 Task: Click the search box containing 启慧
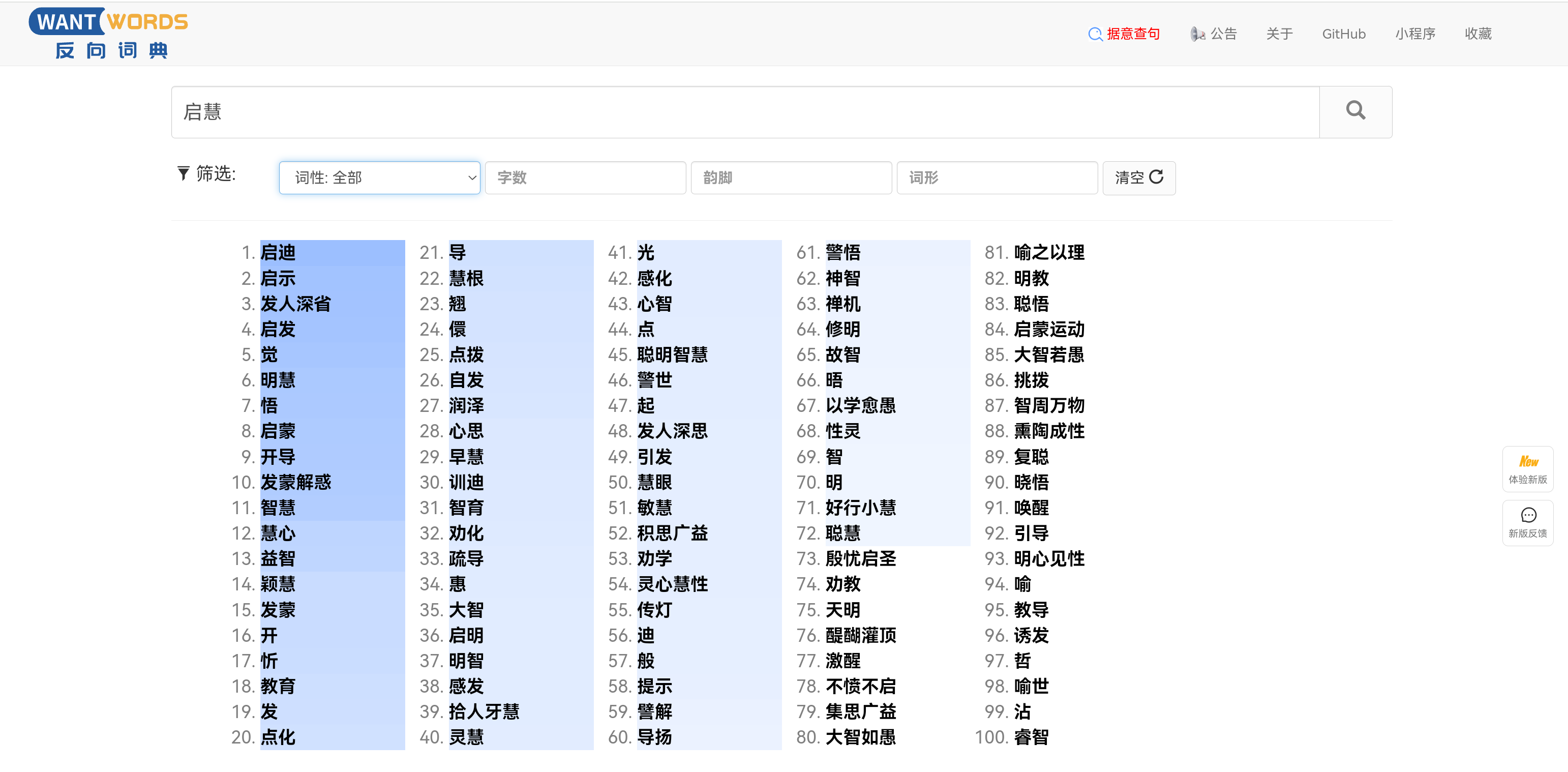coord(745,111)
